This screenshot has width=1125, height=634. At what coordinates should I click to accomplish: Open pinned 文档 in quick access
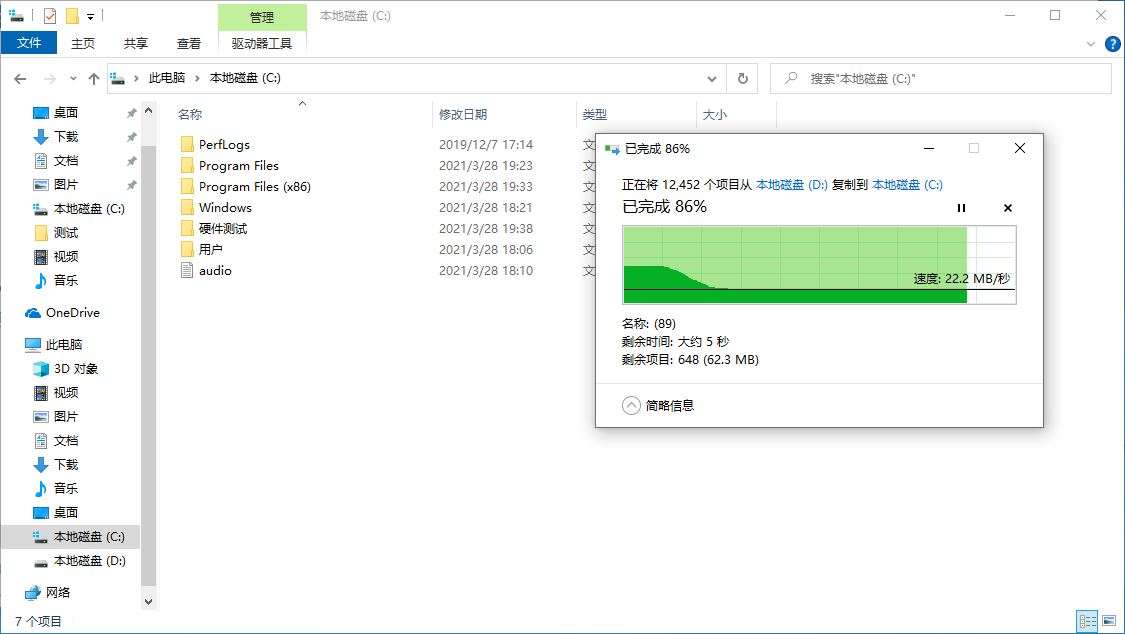pos(65,161)
